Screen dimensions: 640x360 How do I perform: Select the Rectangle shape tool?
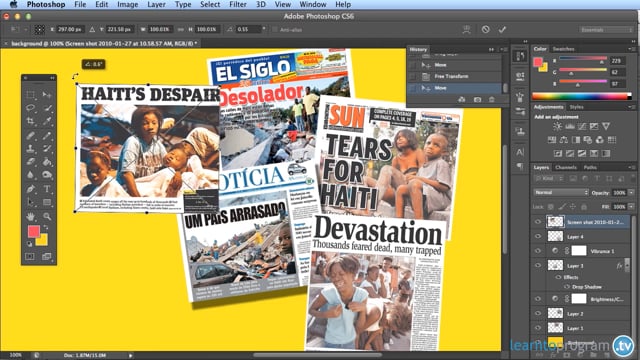(x=47, y=202)
